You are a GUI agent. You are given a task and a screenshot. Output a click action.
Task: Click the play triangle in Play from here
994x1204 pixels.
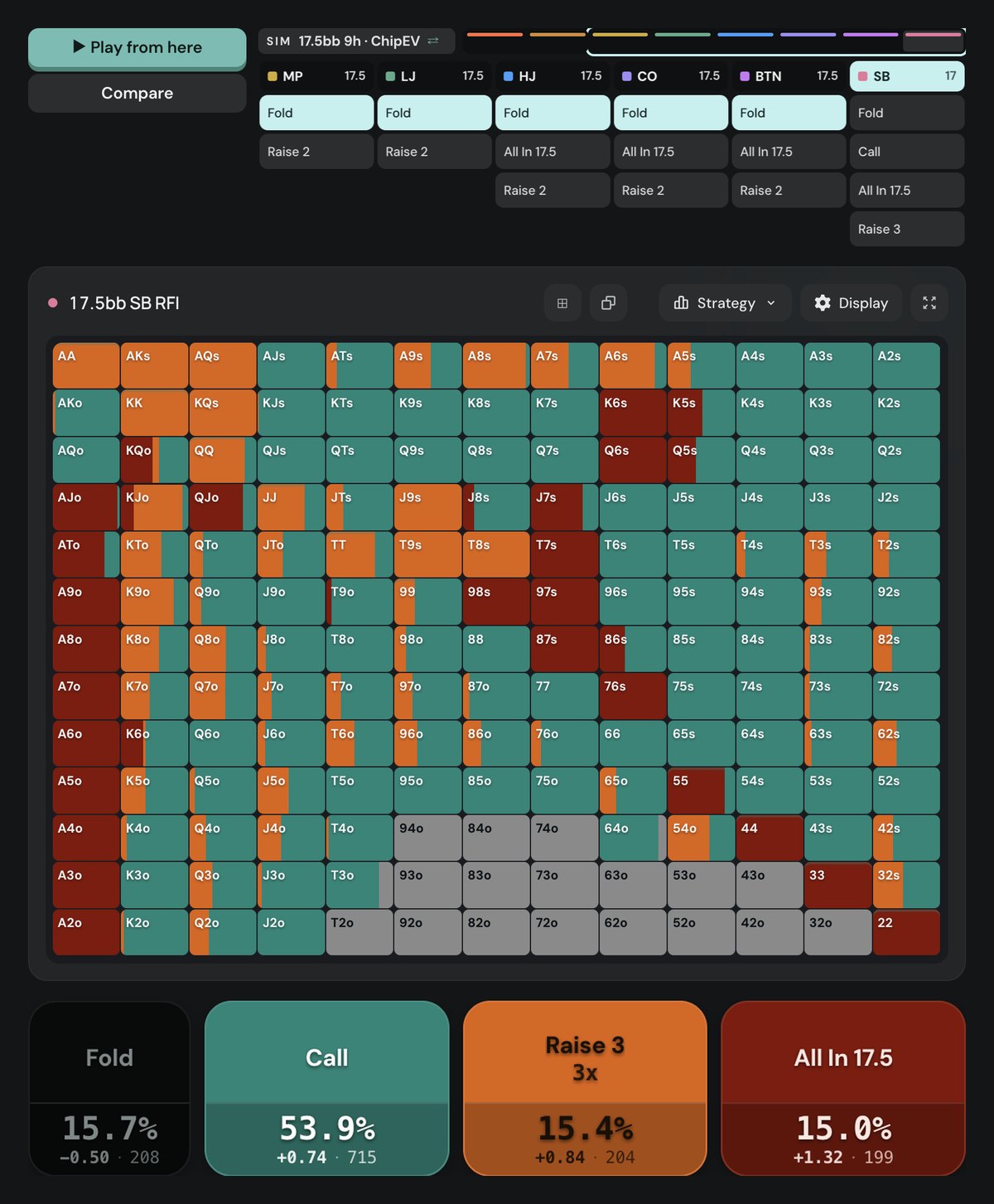[79, 46]
